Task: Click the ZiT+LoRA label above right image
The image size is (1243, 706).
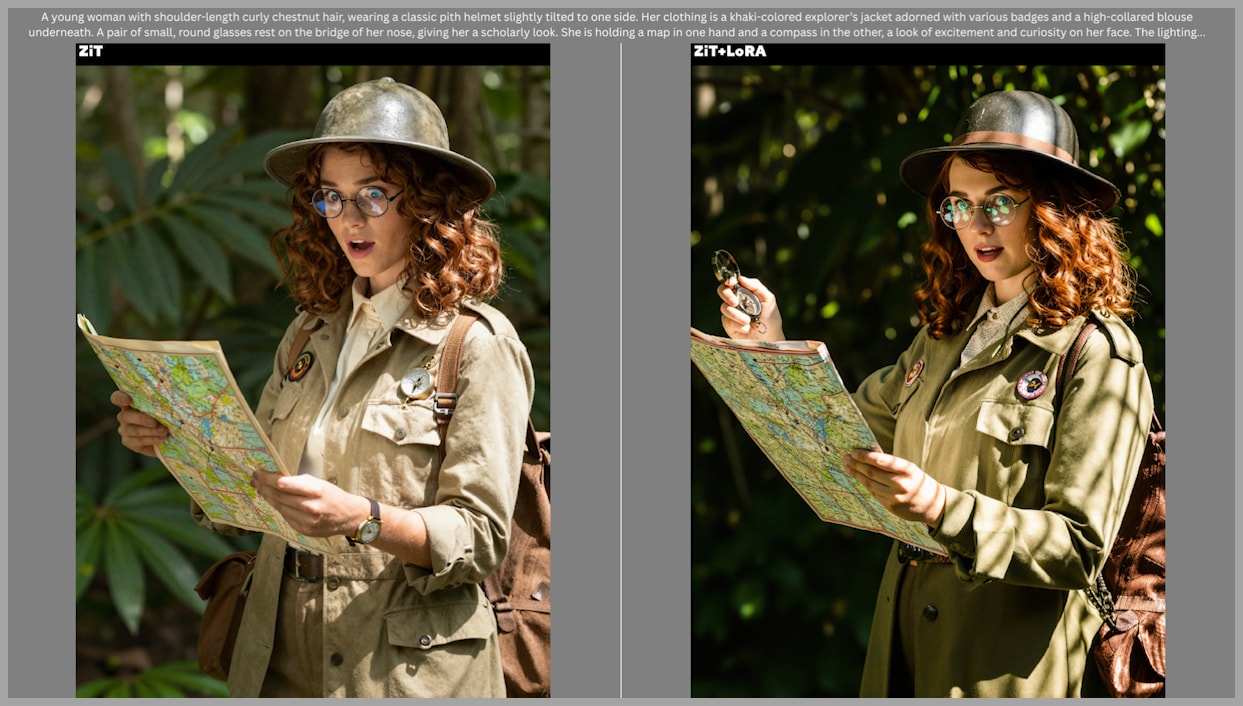Action: (x=729, y=51)
